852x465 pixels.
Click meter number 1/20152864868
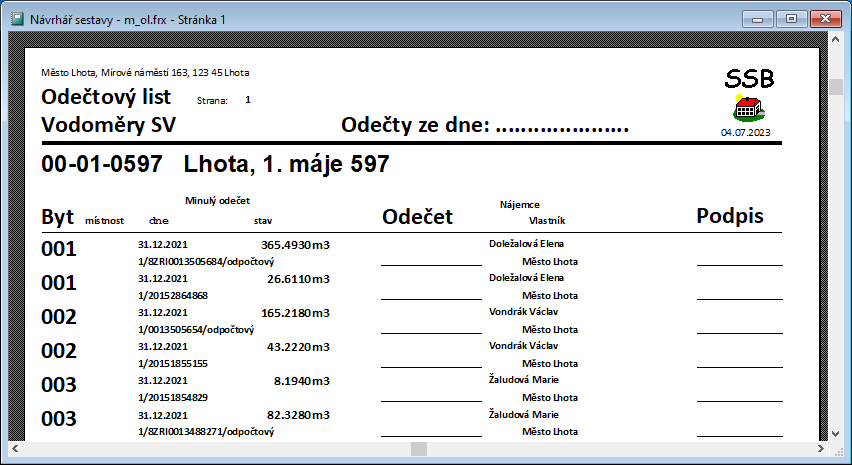click(172, 295)
